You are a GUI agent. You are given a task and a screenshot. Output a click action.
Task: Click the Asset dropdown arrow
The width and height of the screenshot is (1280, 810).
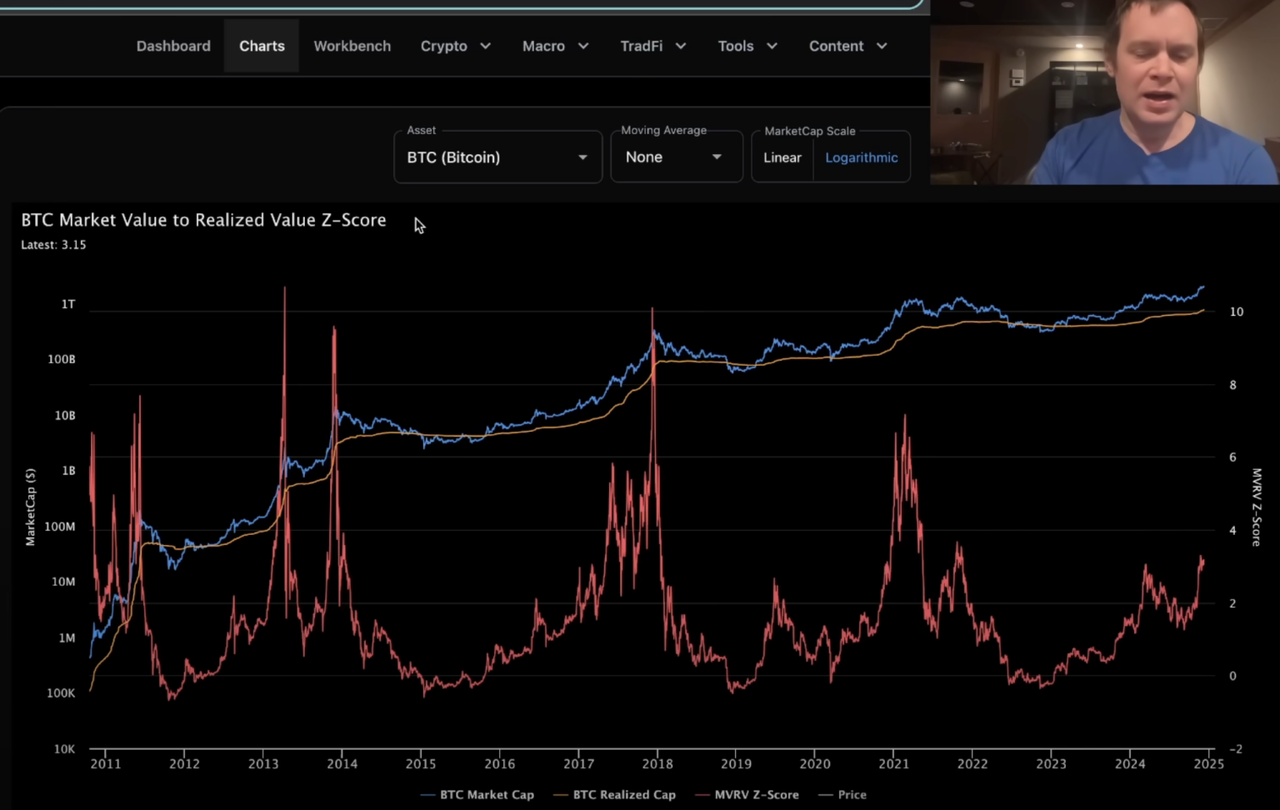pyautogui.click(x=583, y=157)
